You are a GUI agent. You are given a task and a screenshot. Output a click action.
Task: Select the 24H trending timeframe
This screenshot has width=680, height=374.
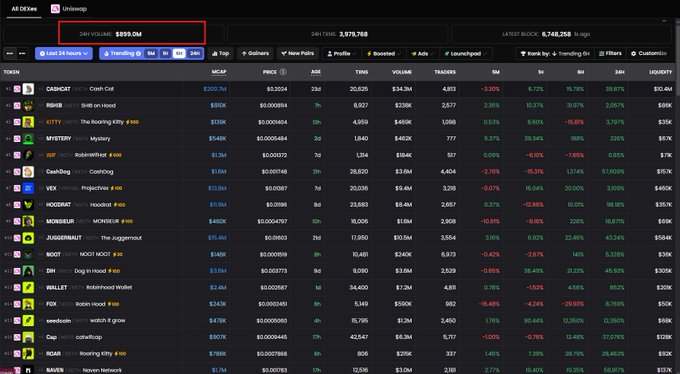(195, 53)
